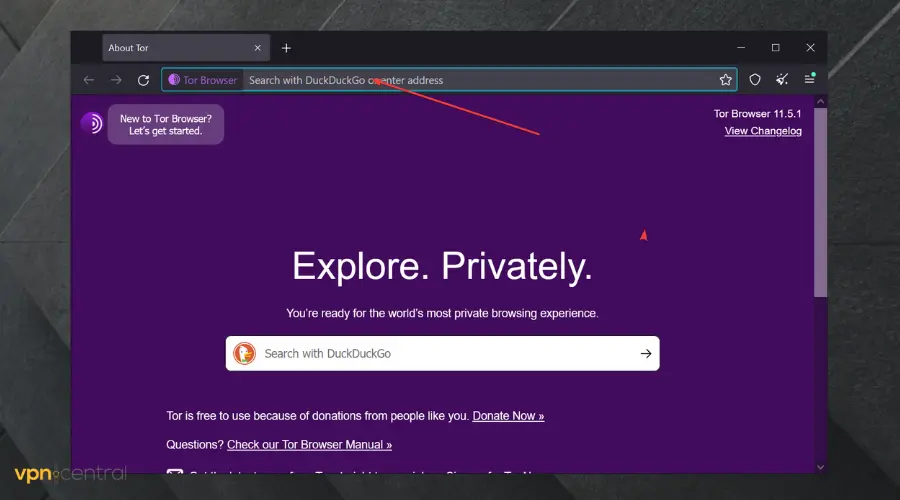Open the security level shield icon
This screenshot has width=900, height=500.
[755, 80]
